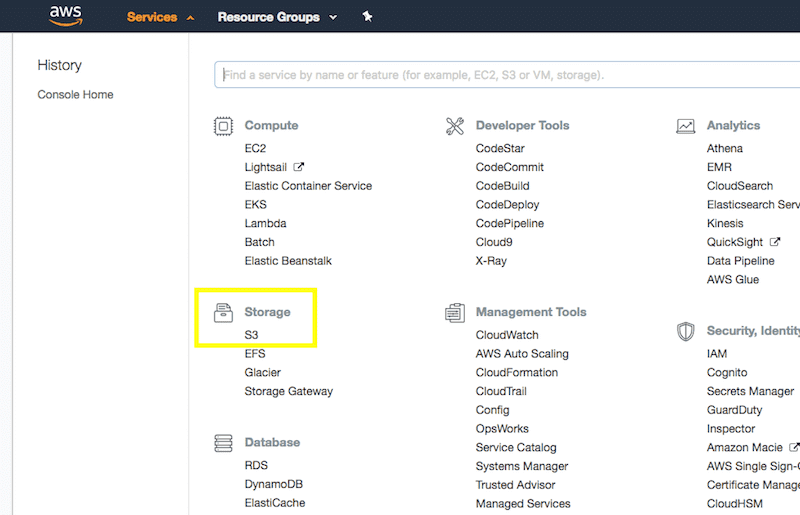Open Data Pipeline
This screenshot has width=800, height=515.
point(740,261)
